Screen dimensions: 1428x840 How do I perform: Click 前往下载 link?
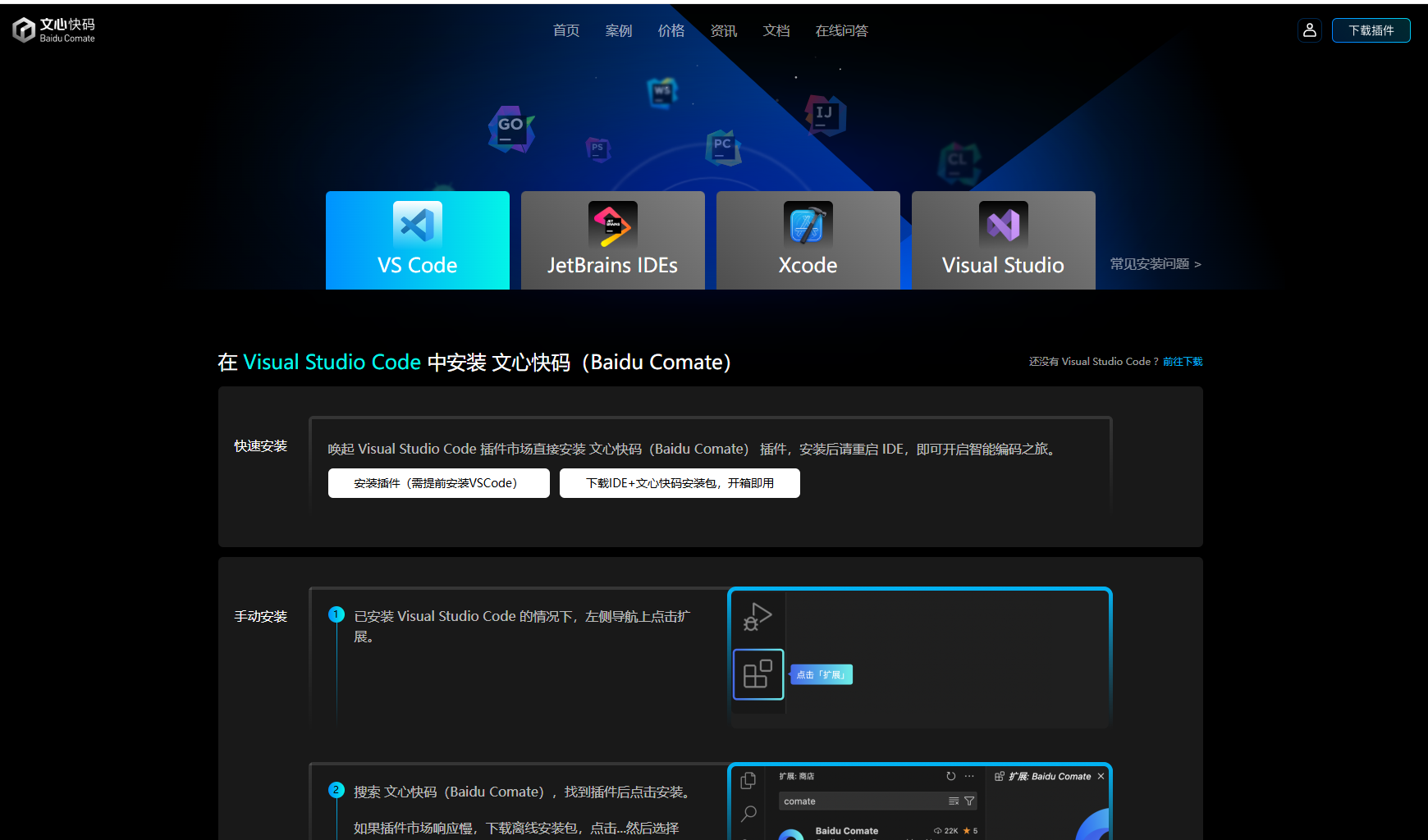1183,362
